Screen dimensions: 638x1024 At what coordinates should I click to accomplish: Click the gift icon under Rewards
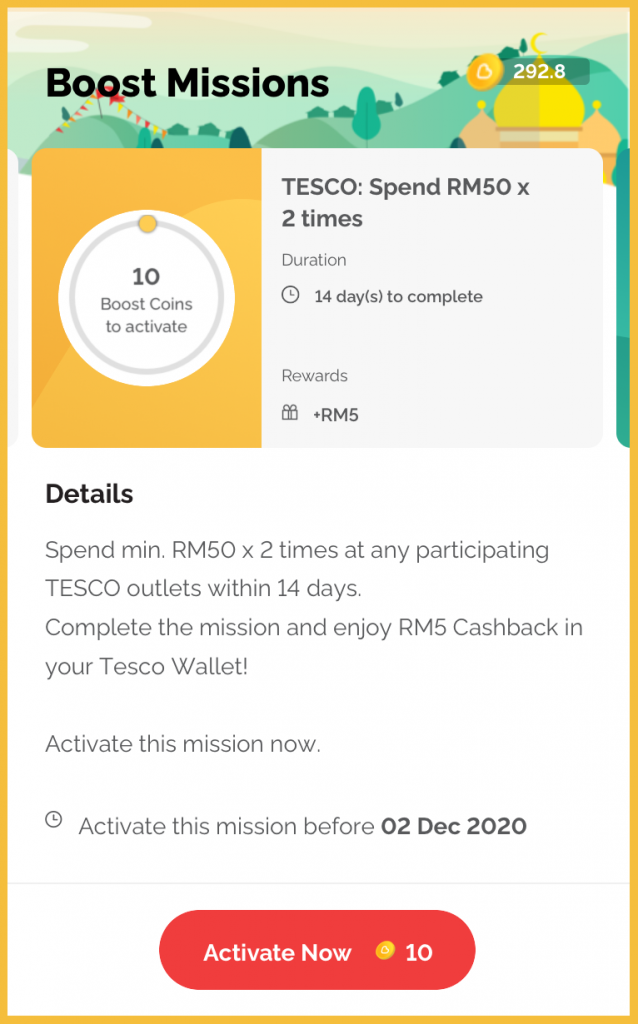point(290,413)
